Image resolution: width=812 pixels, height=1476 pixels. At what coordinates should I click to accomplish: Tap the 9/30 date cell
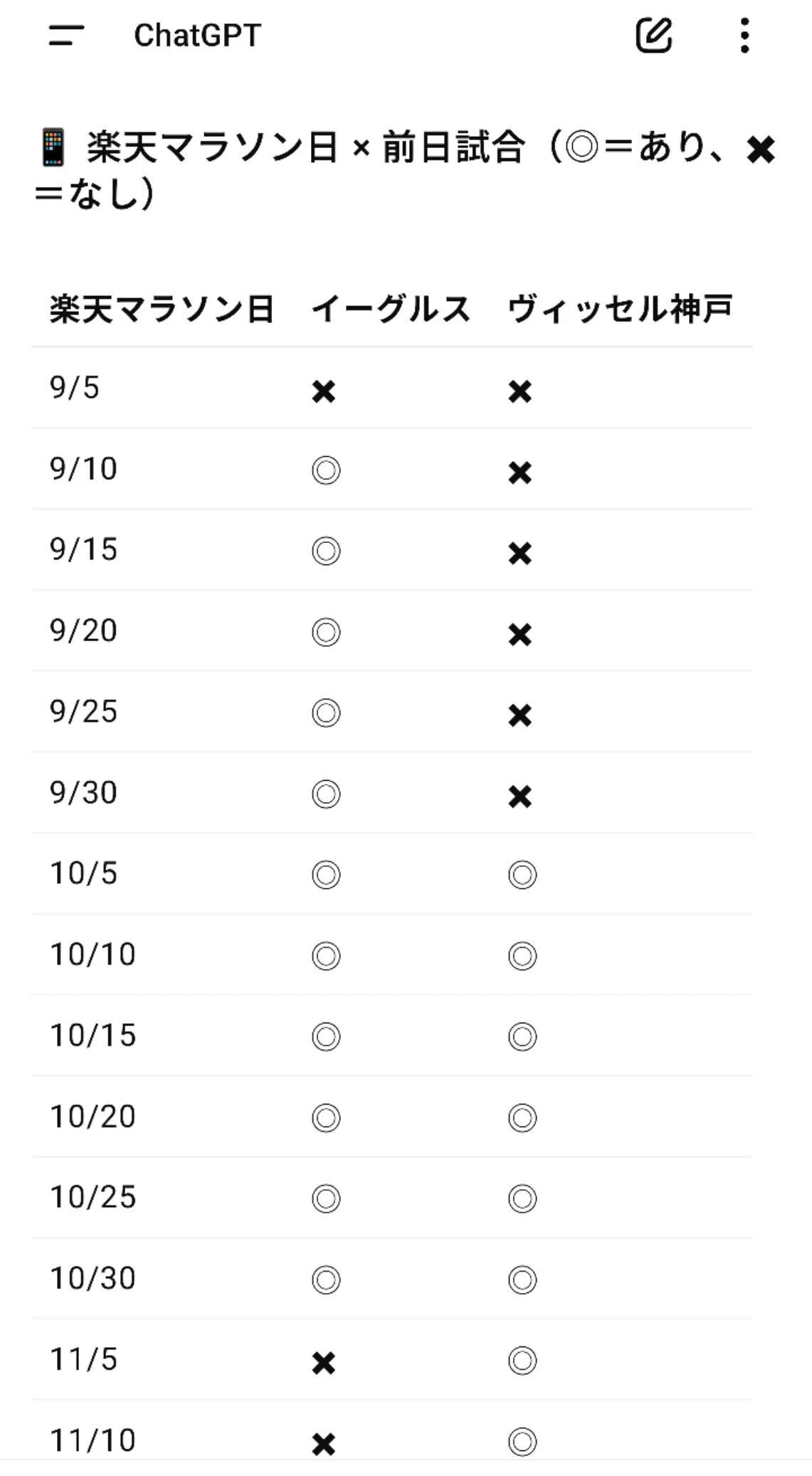coord(83,793)
